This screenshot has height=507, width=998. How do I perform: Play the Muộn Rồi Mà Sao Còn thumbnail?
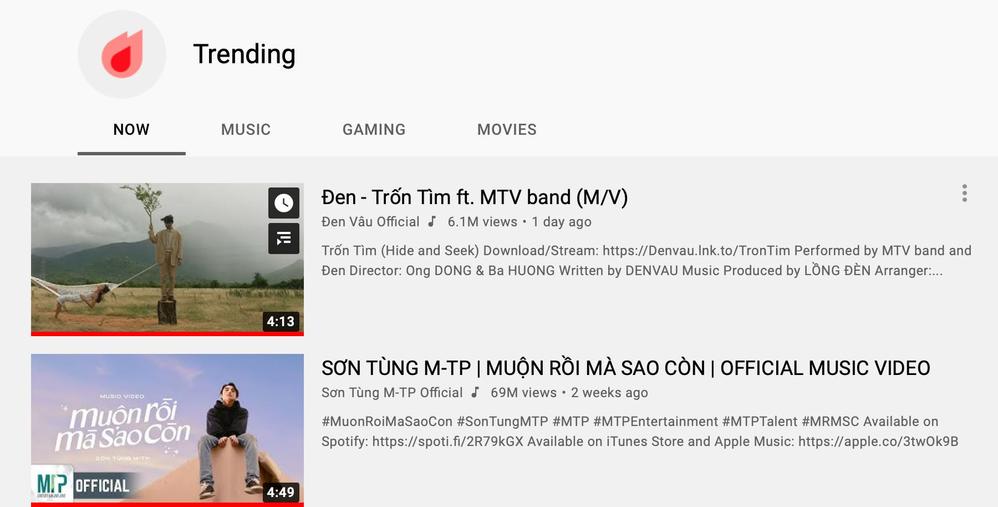[x=167, y=430]
